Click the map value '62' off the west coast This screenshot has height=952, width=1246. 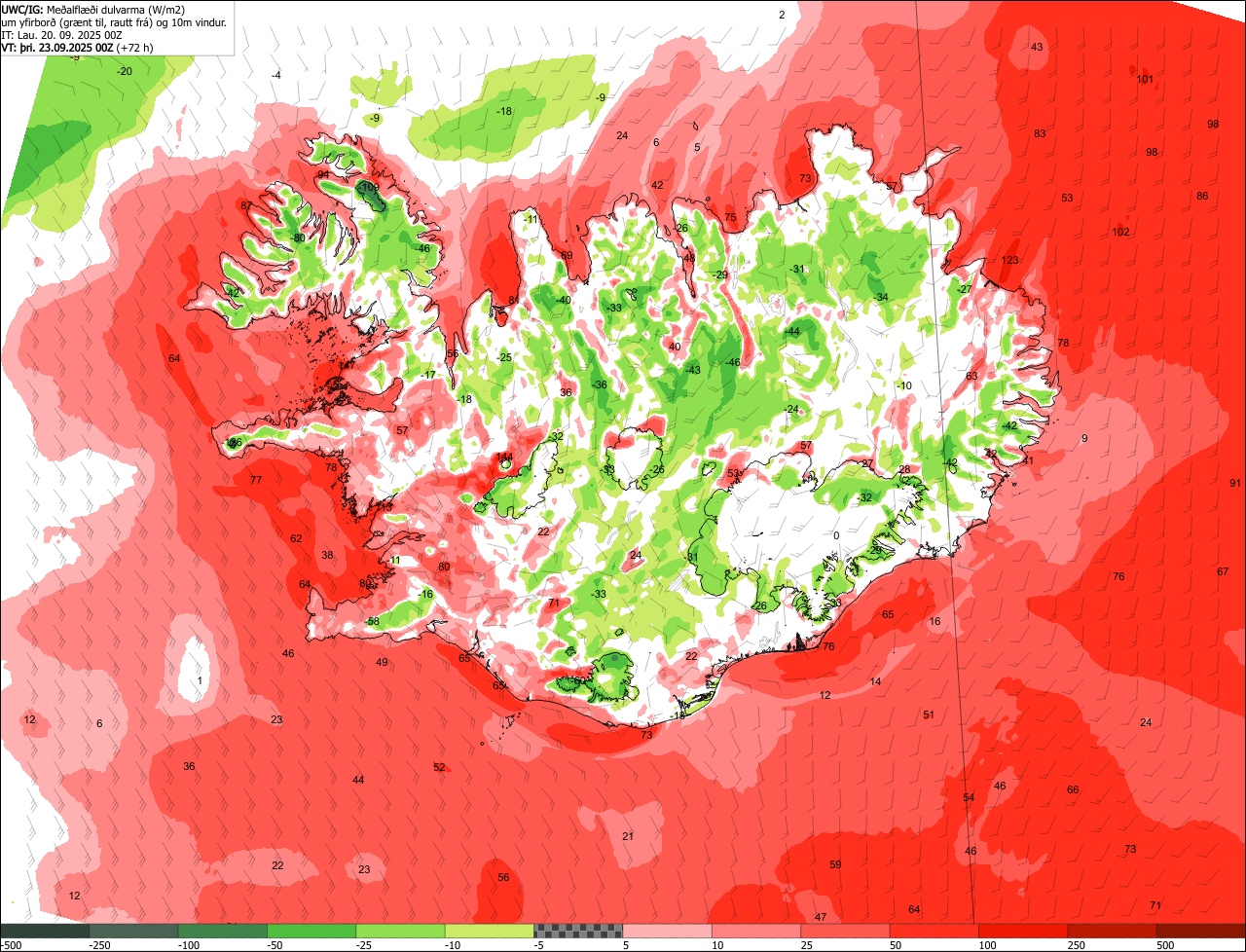(296, 538)
